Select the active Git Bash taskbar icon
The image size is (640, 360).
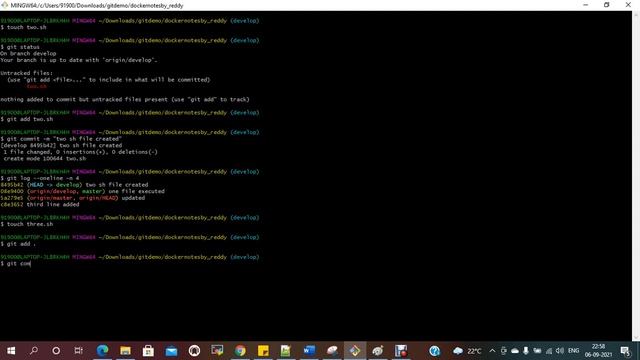(355, 351)
